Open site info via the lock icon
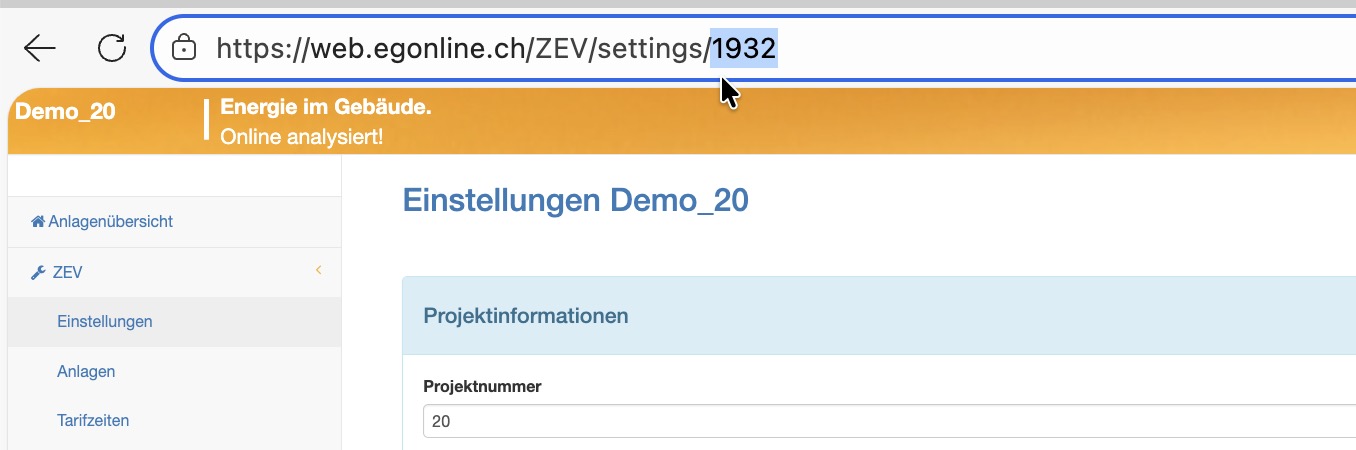 point(183,47)
